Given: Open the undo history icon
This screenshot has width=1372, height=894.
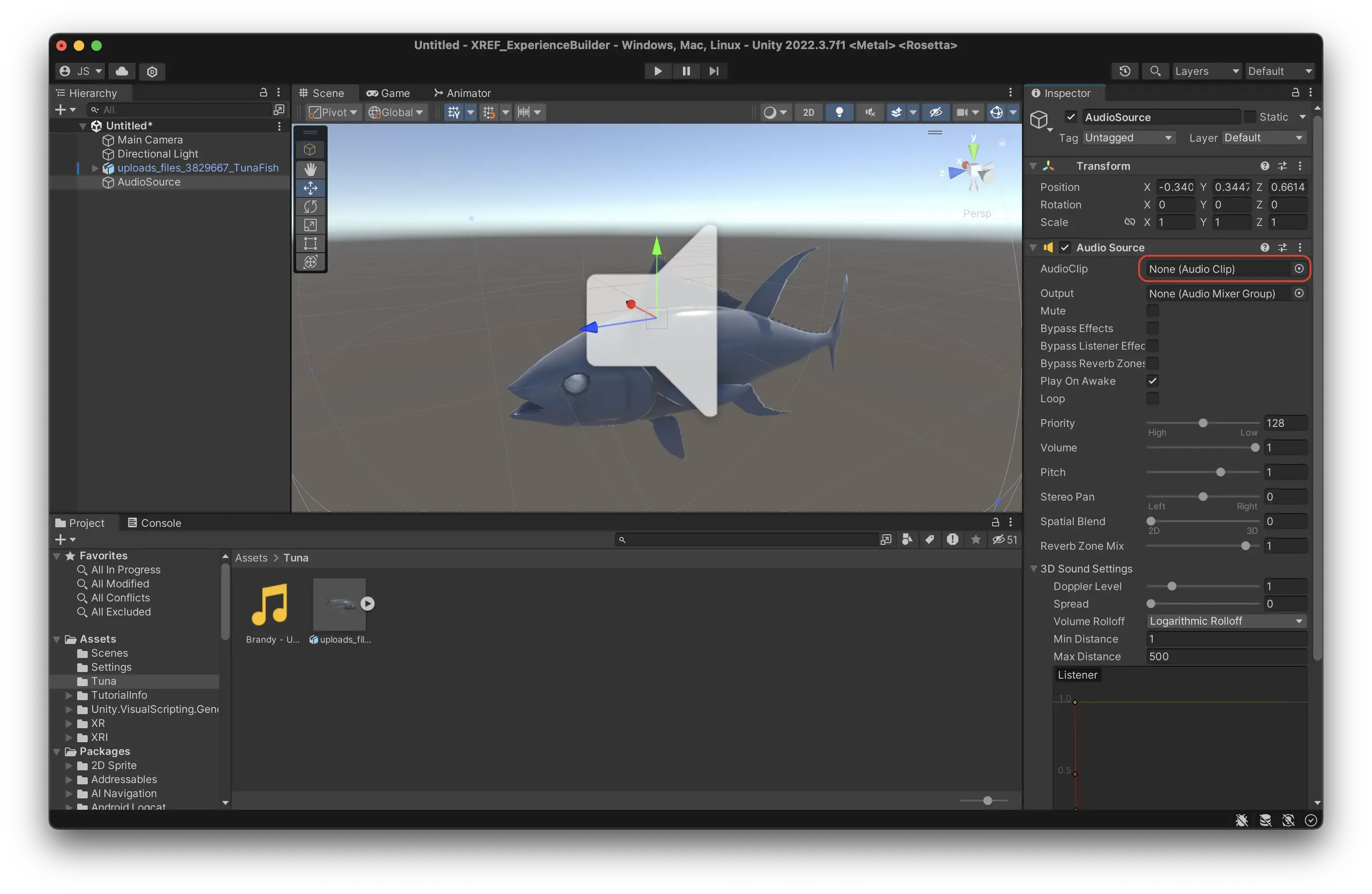Looking at the screenshot, I should click(1124, 71).
